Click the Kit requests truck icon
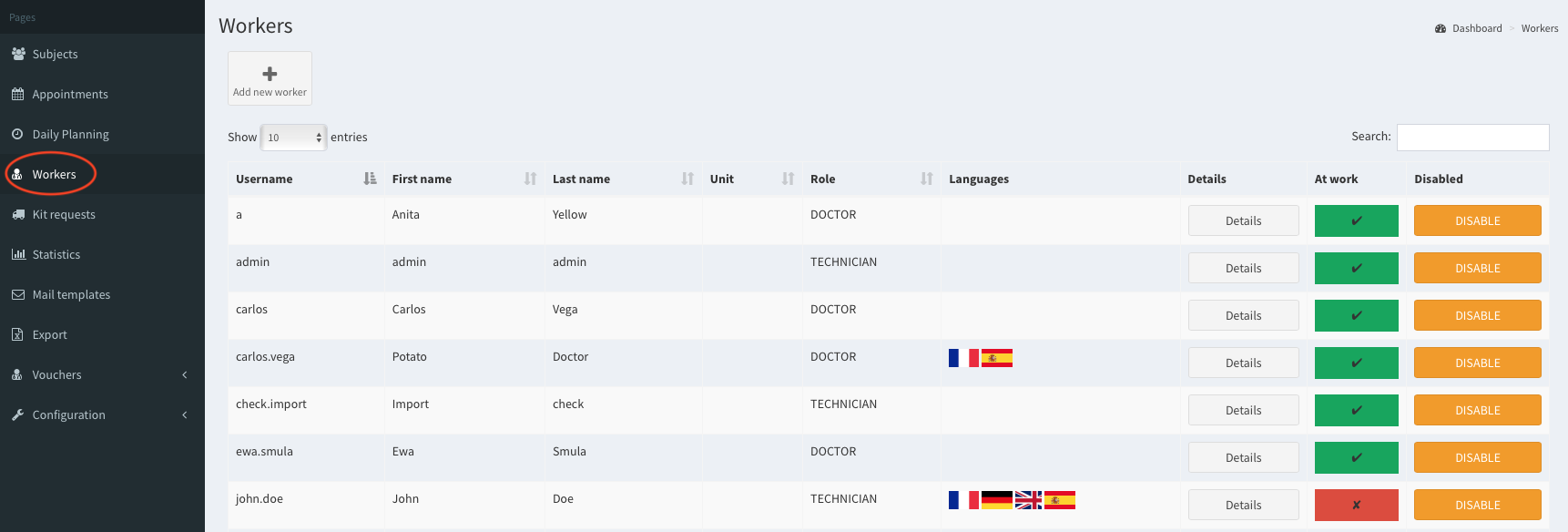The height and width of the screenshot is (532, 1568). click(x=18, y=214)
